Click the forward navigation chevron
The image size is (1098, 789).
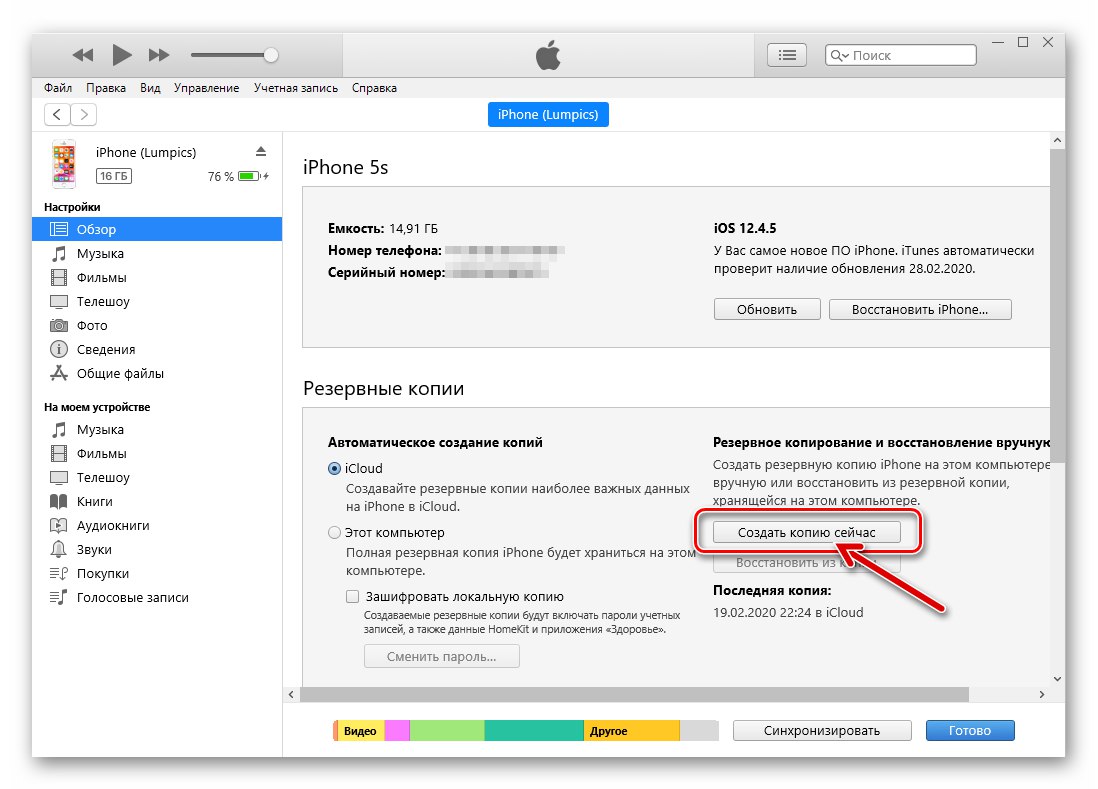(x=83, y=114)
